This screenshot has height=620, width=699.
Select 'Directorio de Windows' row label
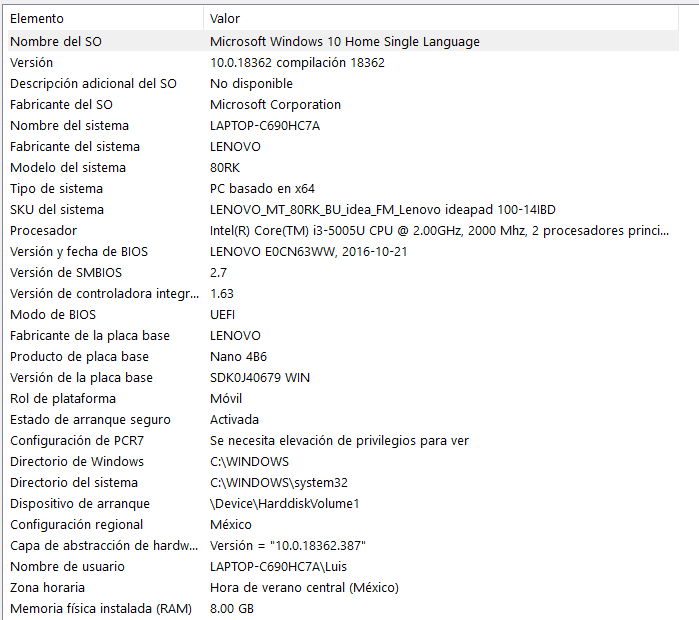point(77,460)
